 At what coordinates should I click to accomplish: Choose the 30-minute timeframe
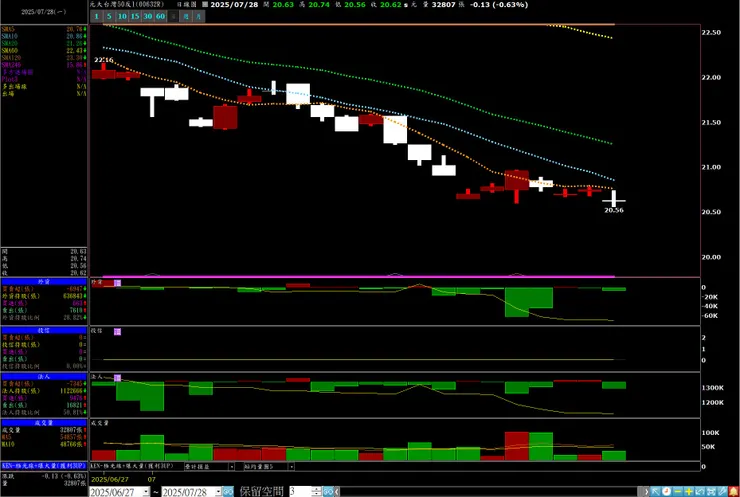(148, 16)
